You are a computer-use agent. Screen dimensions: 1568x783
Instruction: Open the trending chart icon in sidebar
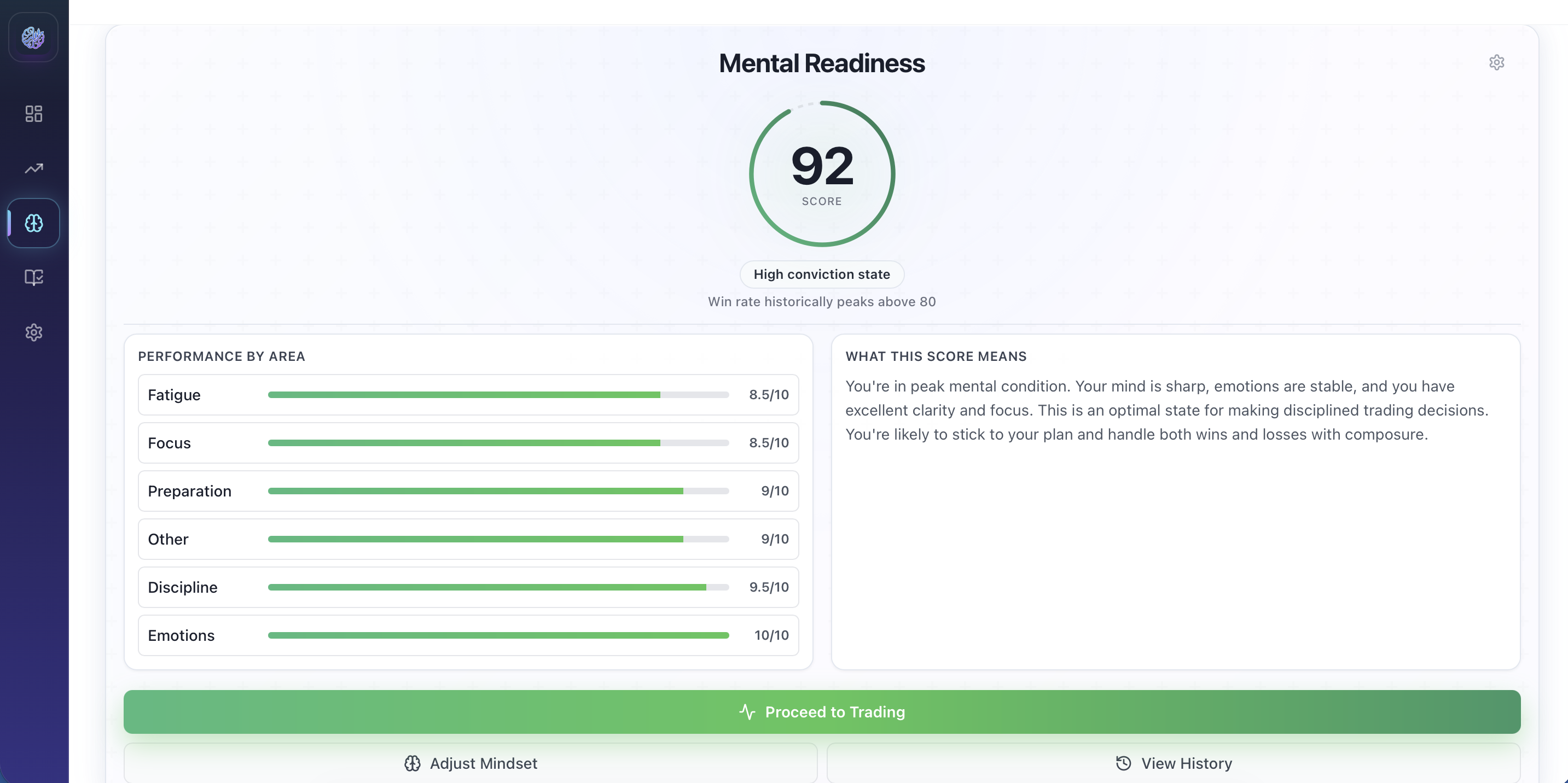click(x=33, y=168)
